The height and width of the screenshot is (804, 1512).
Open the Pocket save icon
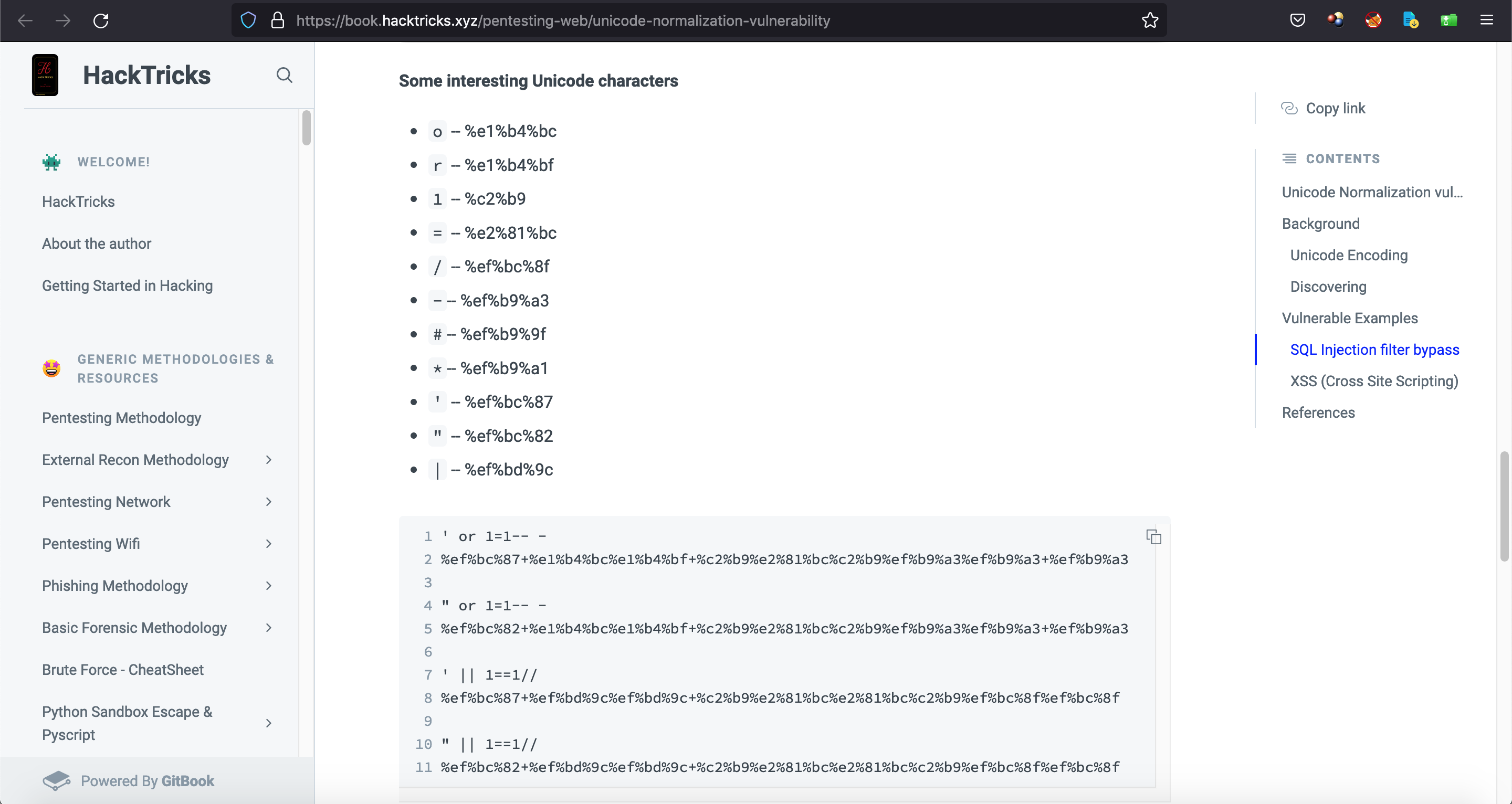click(1298, 20)
